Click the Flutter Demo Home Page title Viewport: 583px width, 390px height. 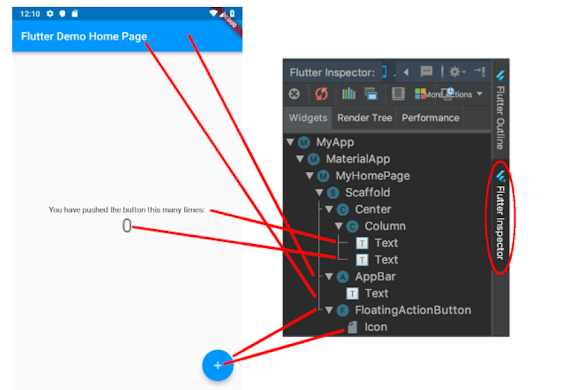click(84, 36)
